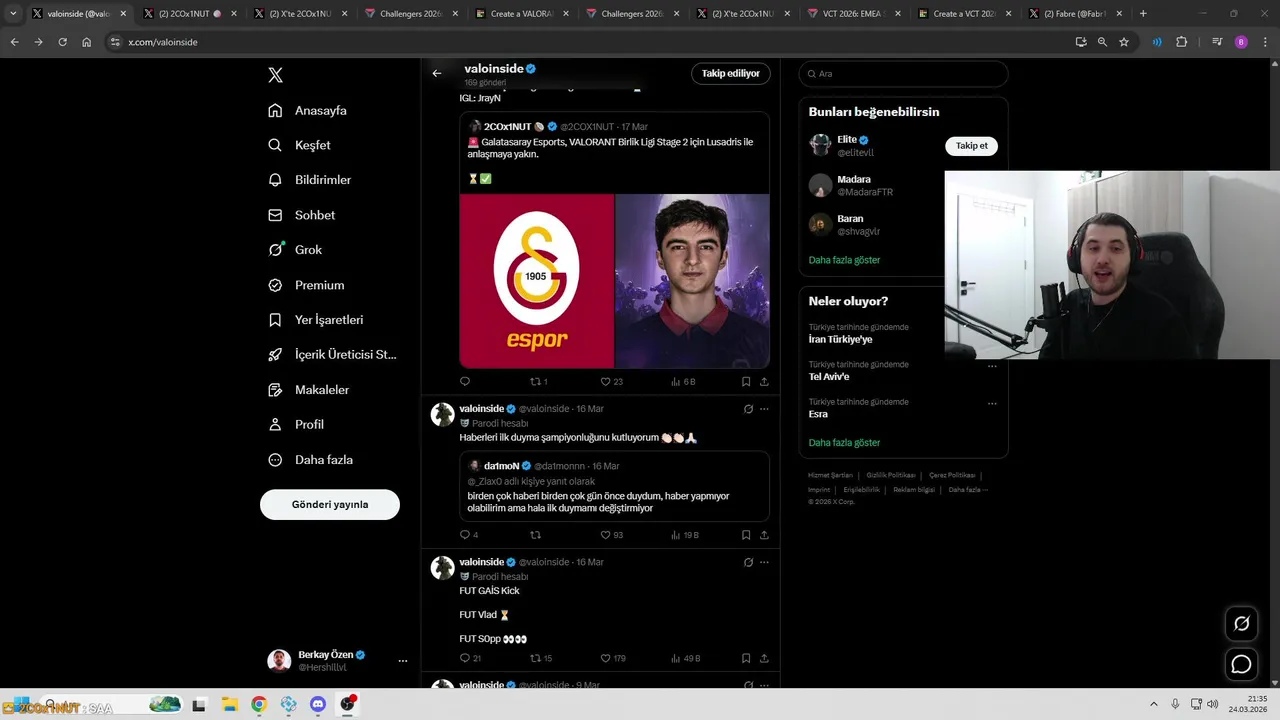Open the floating messages chat button
The image size is (1280, 720).
tap(1241, 664)
